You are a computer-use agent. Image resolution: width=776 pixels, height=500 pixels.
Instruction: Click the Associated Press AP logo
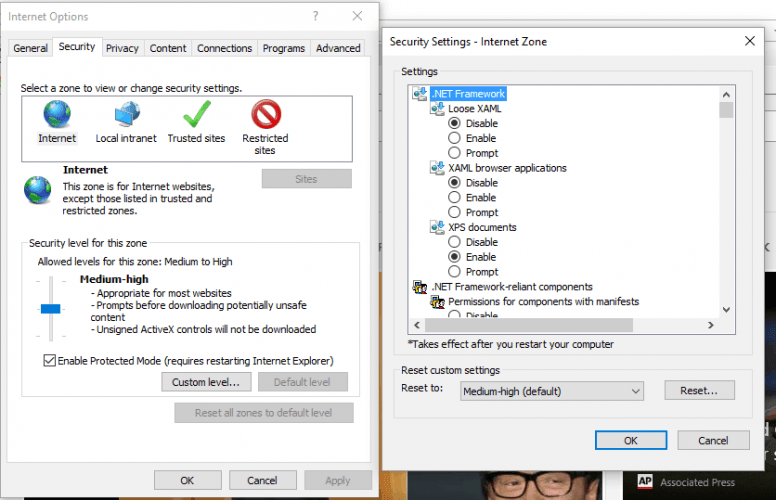tap(644, 481)
